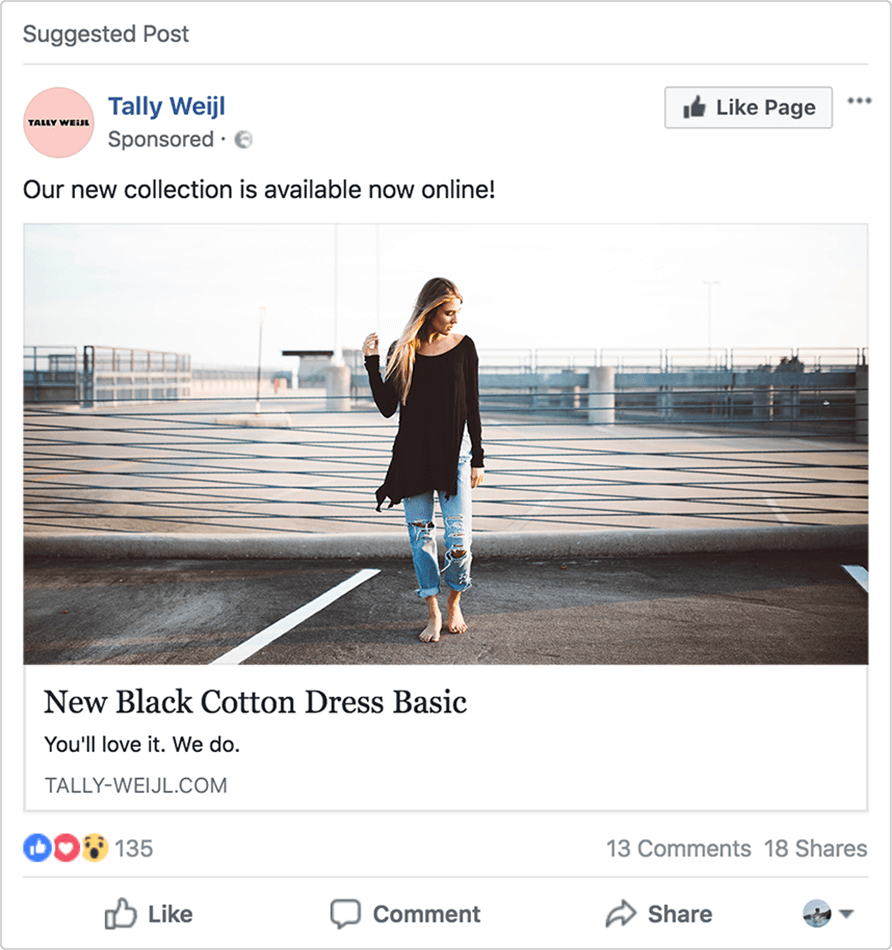Open the 18 Shares link
The width and height of the screenshot is (892, 950).
[816, 848]
